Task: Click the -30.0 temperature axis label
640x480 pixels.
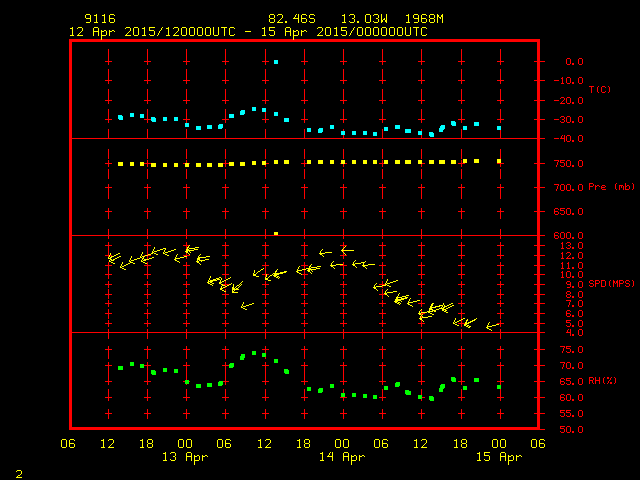Action: [569, 120]
